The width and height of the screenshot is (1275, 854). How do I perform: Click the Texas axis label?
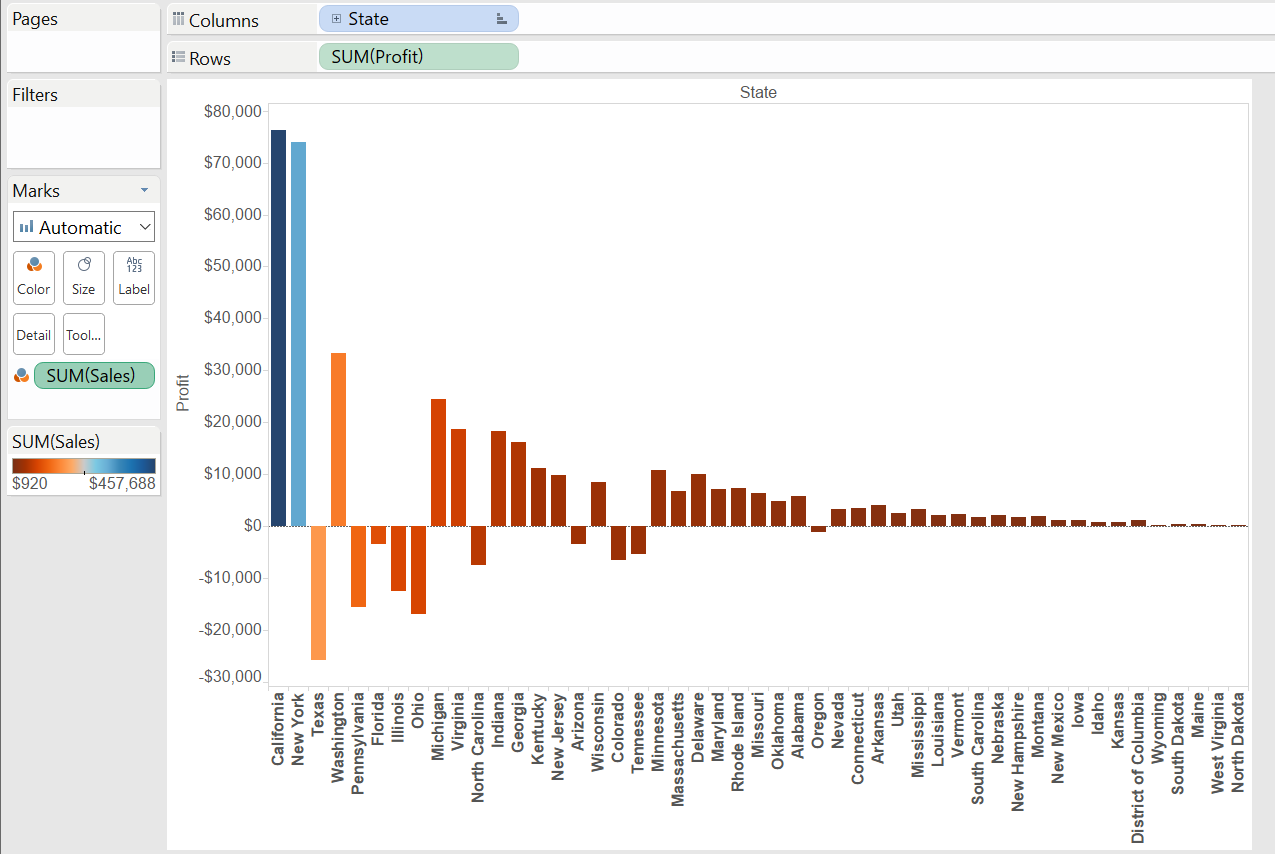pyautogui.click(x=318, y=713)
